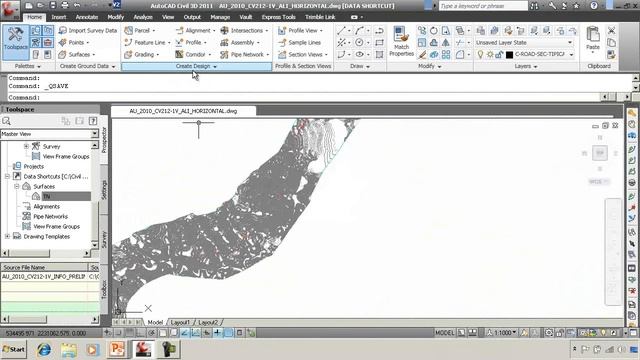Open the Insert ribbon tab

click(59, 17)
